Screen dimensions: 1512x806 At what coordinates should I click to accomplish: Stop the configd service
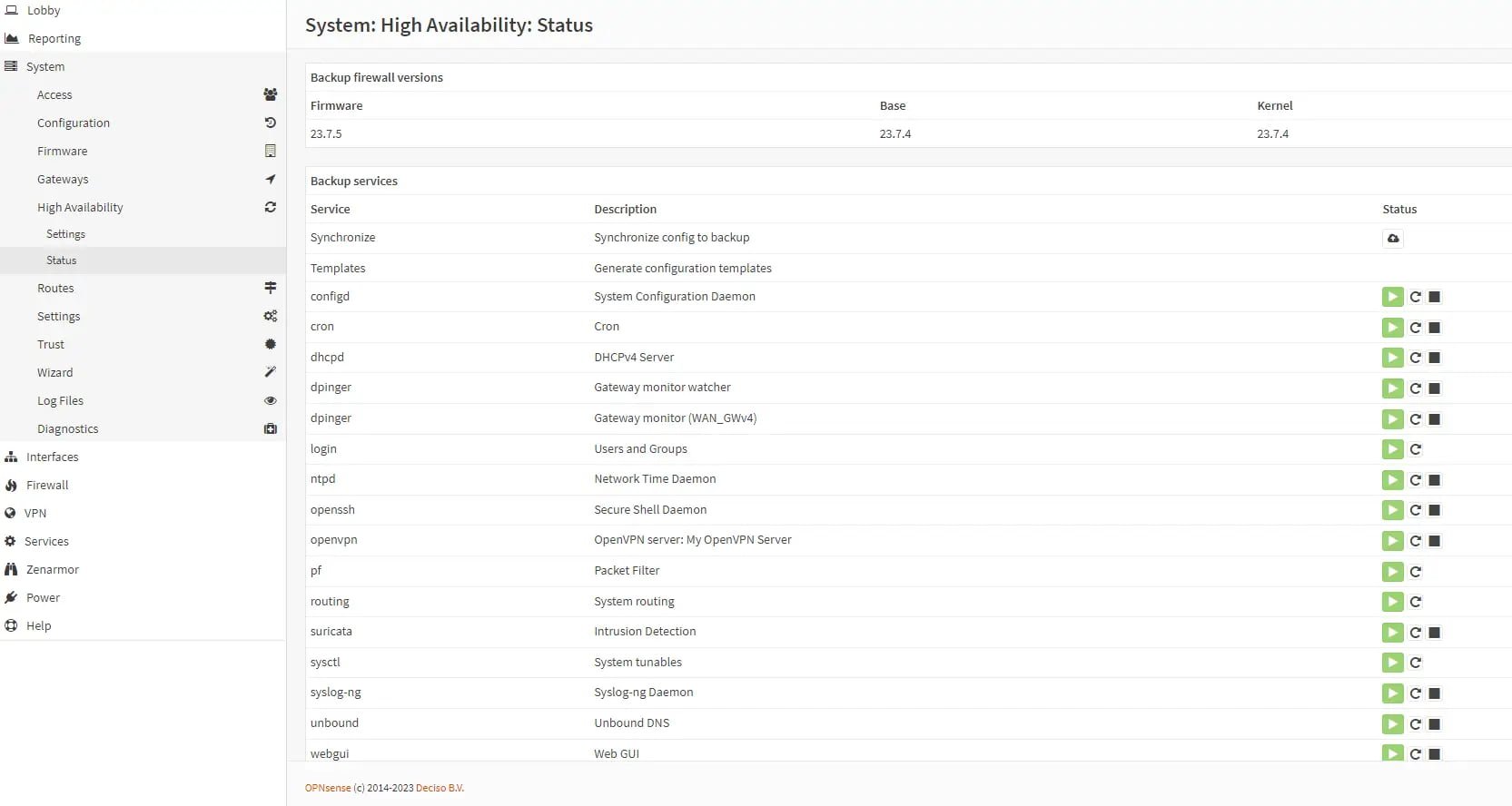[x=1435, y=297]
